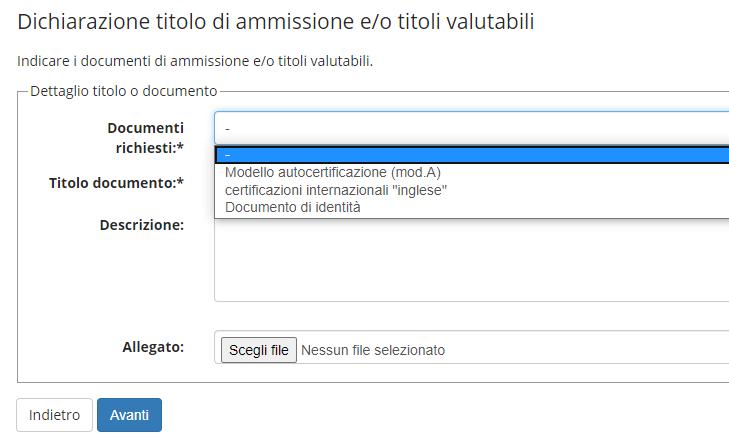This screenshot has height=443, width=729.
Task: Click inside the Descrizione text area
Action: [470, 265]
